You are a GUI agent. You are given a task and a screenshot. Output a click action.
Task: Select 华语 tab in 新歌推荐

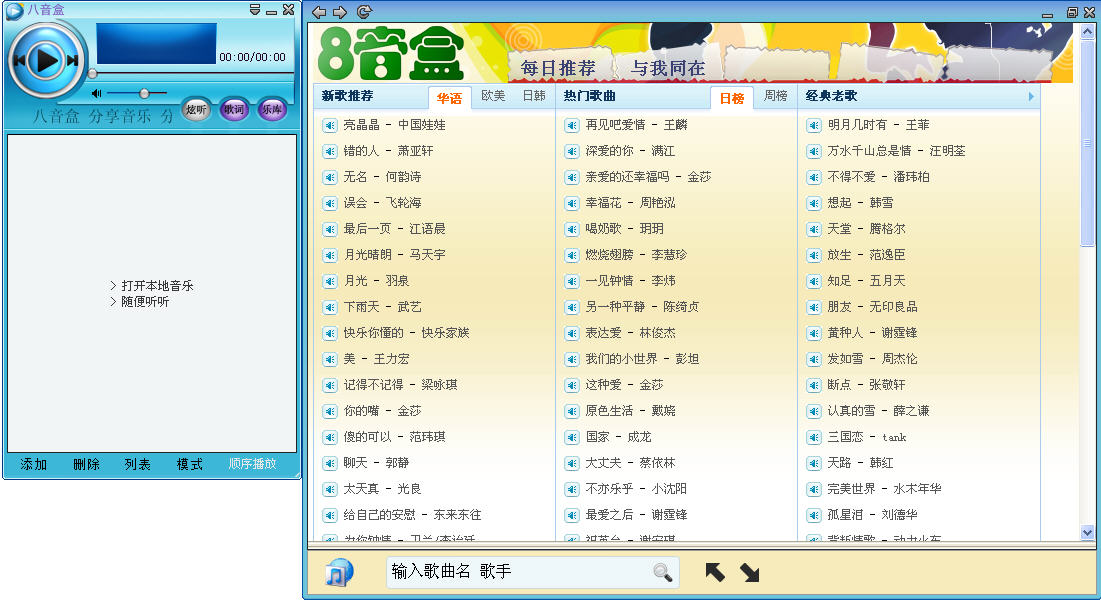pyautogui.click(x=449, y=98)
